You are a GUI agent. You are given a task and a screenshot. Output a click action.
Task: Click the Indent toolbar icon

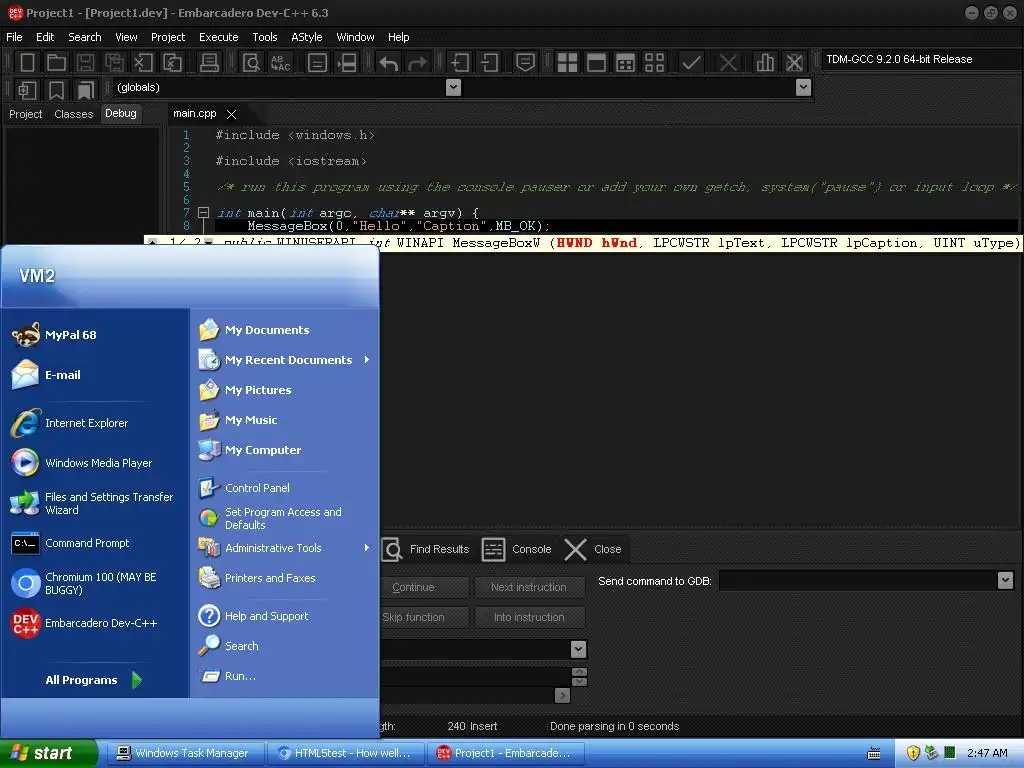coord(460,63)
